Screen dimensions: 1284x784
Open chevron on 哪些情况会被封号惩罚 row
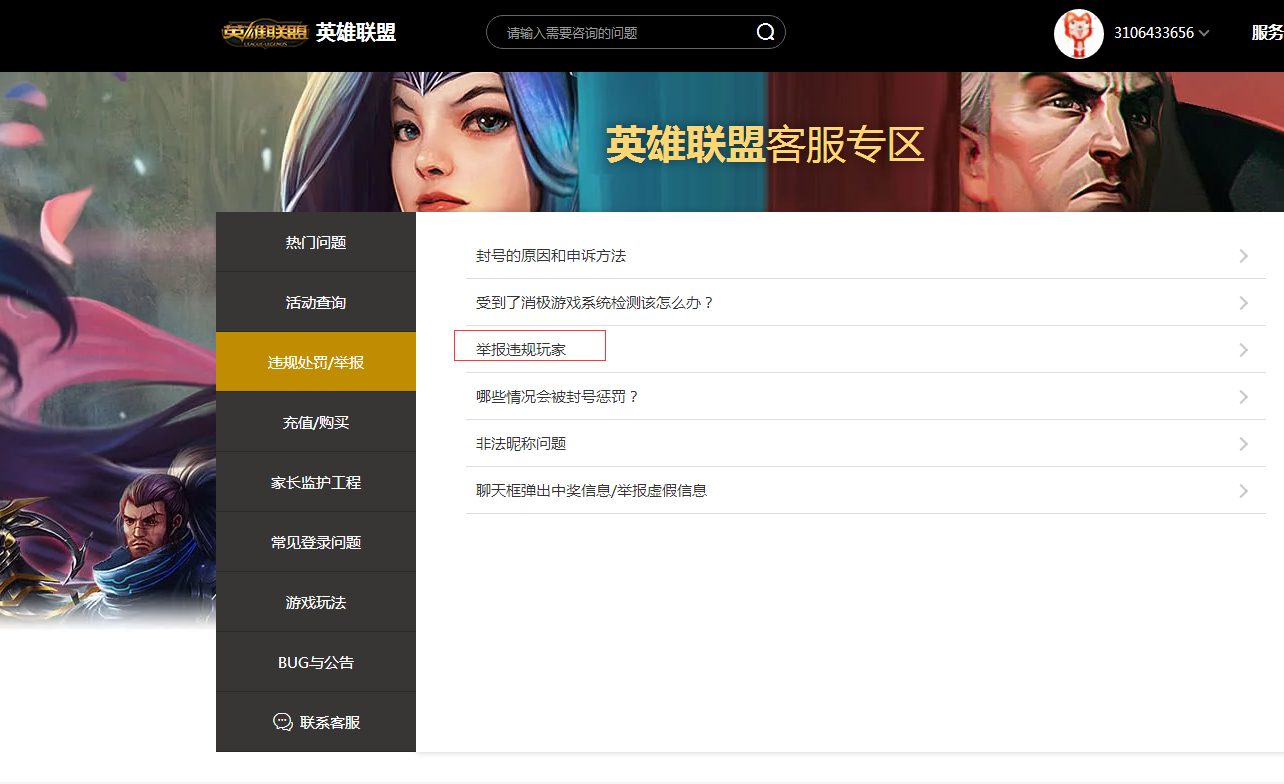point(1244,397)
